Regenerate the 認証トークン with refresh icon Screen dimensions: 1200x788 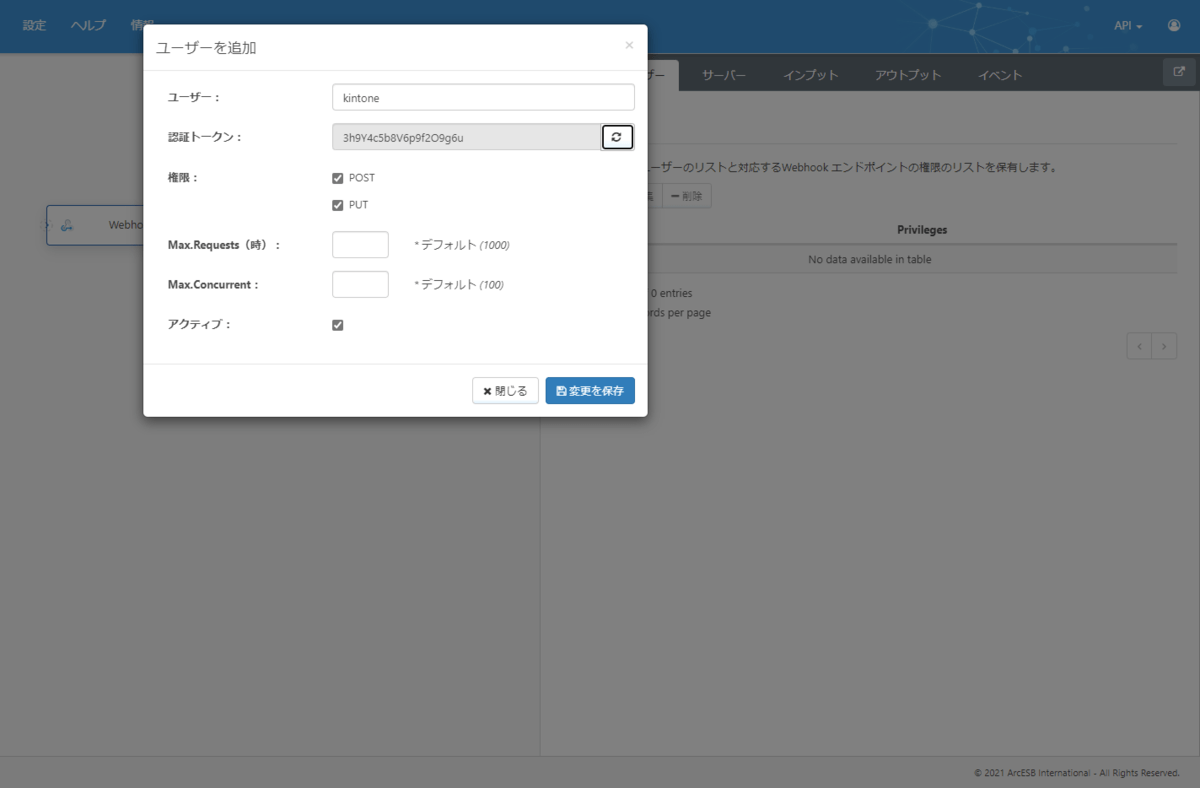coord(618,137)
